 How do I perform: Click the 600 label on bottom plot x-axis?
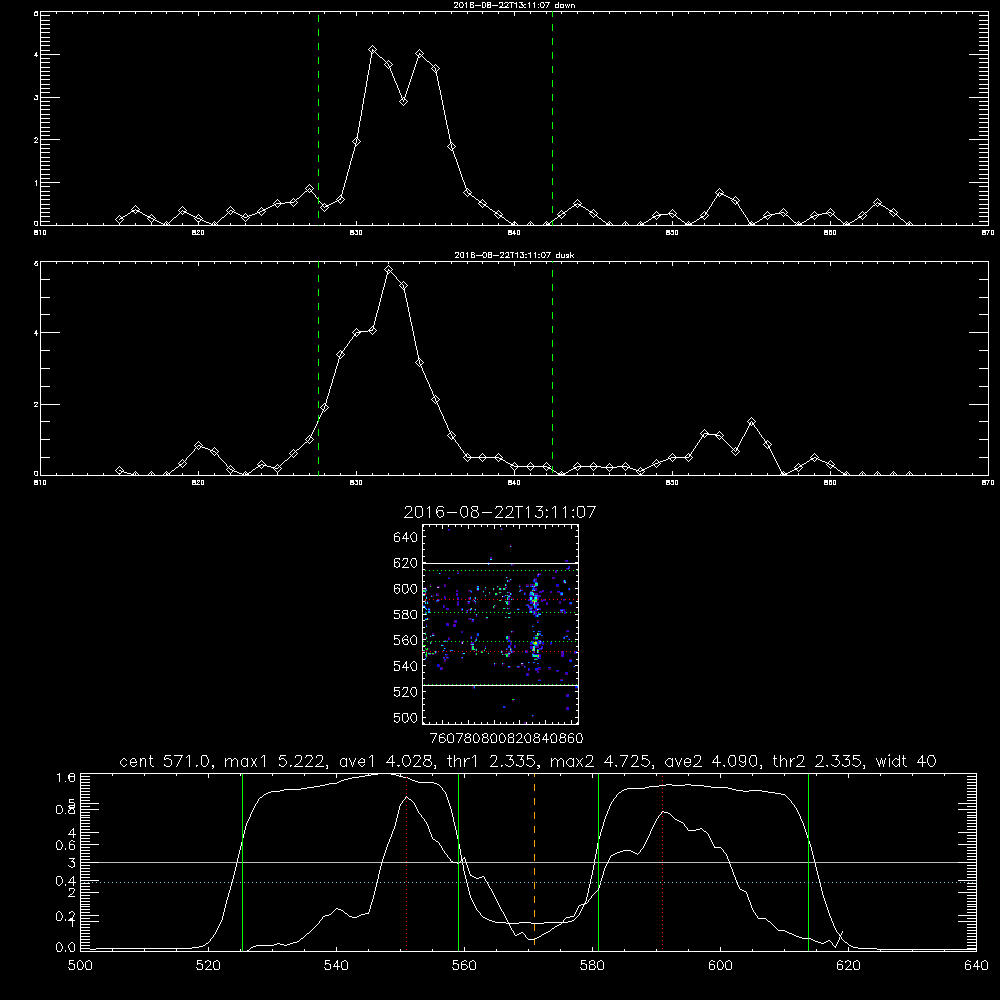(x=720, y=966)
